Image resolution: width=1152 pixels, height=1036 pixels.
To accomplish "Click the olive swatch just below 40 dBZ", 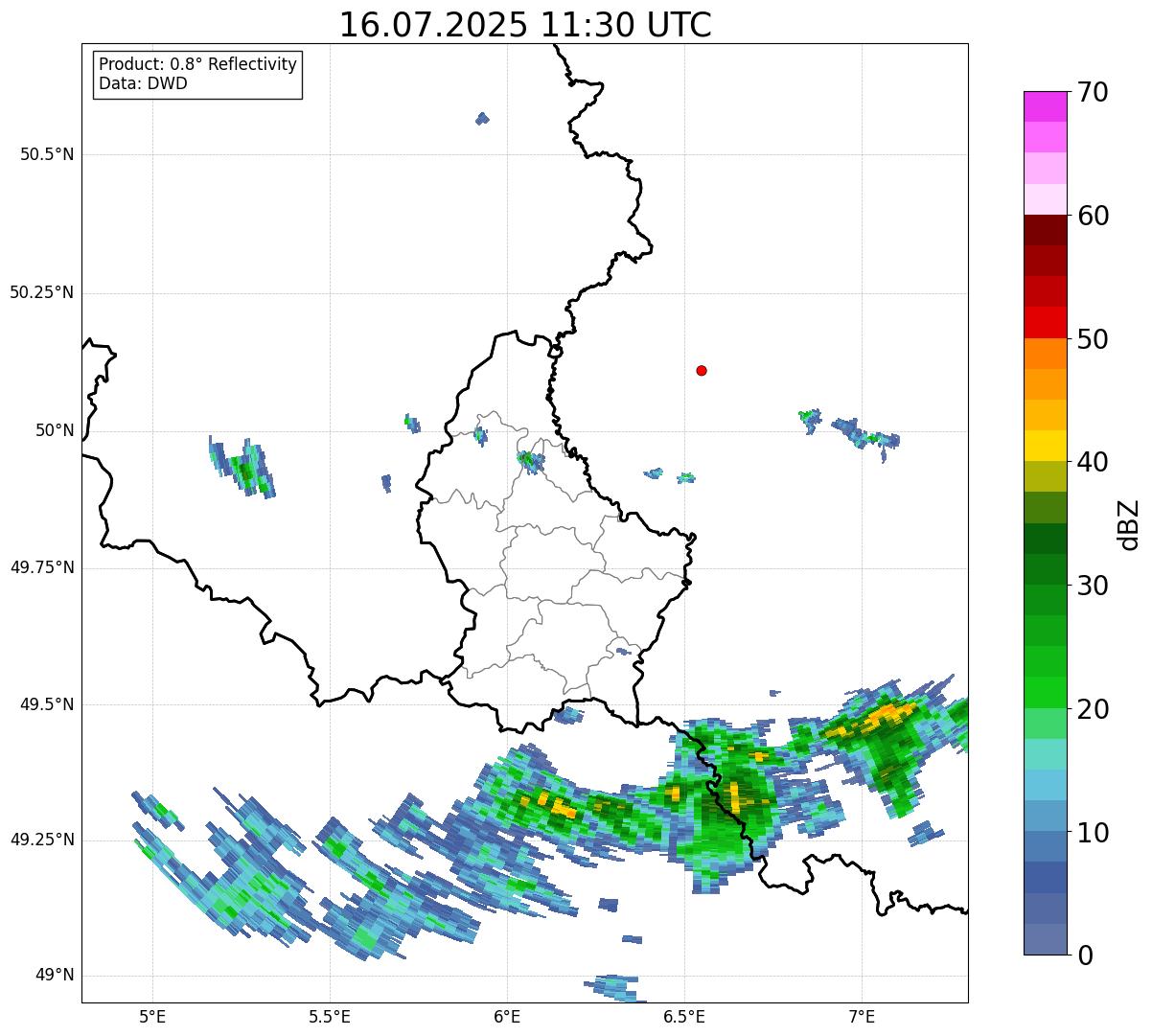I will pyautogui.click(x=1046, y=476).
